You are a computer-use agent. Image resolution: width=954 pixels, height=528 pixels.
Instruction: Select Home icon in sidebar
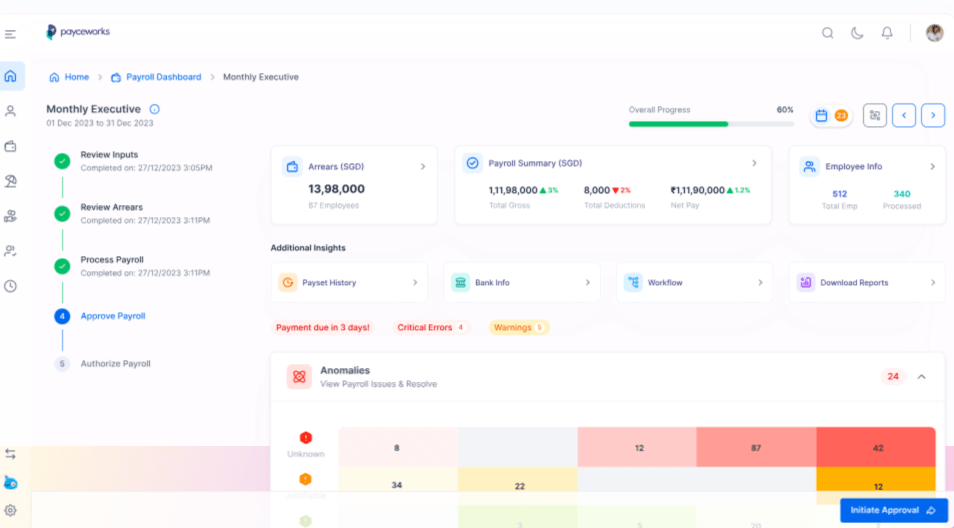tap(10, 76)
